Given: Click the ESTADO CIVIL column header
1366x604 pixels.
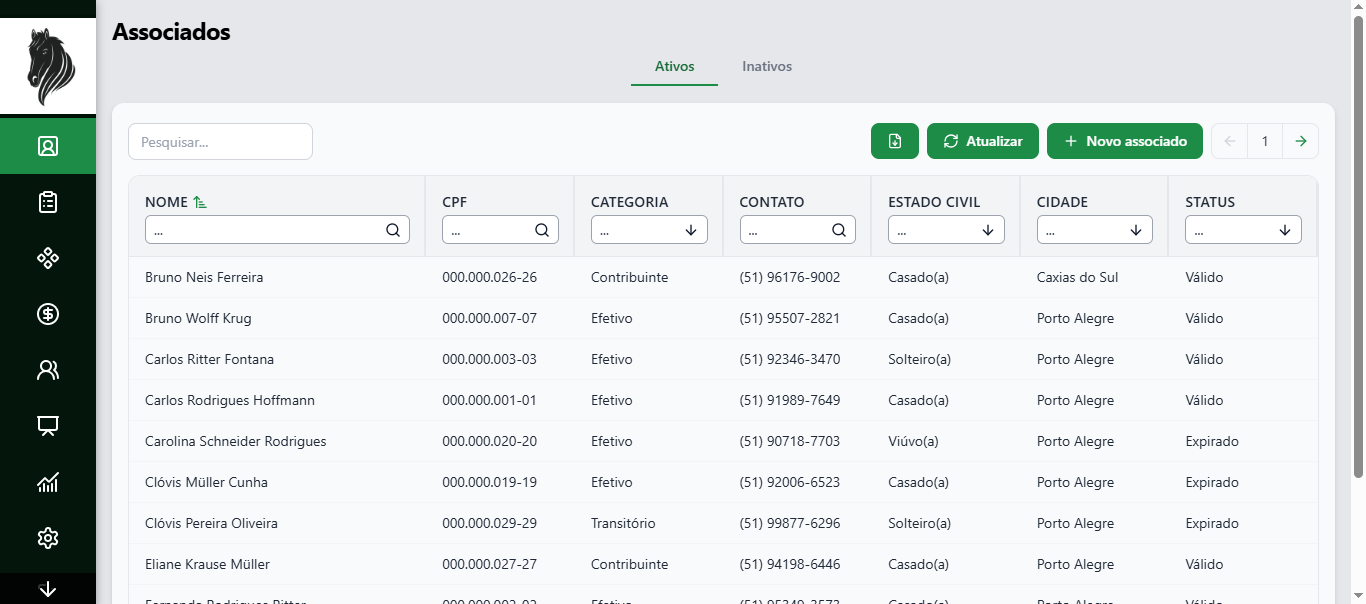Looking at the screenshot, I should coord(934,202).
